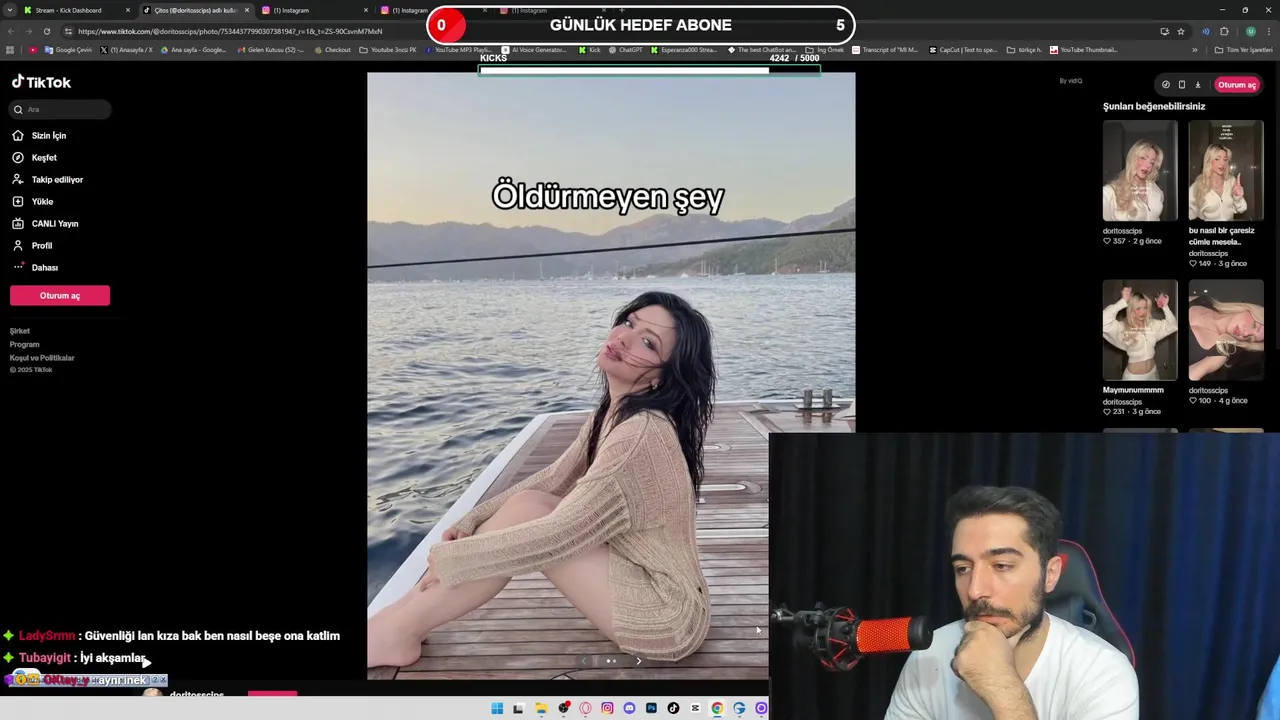Bookmark this page with star icon
Viewport: 1280px width, 720px height.
tap(1181, 31)
